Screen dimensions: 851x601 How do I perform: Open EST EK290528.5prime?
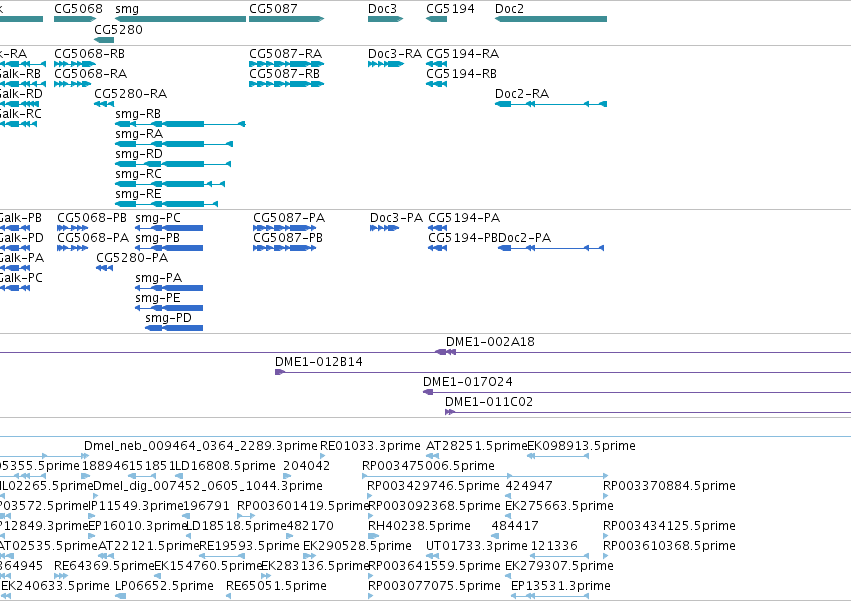[x=357, y=546]
